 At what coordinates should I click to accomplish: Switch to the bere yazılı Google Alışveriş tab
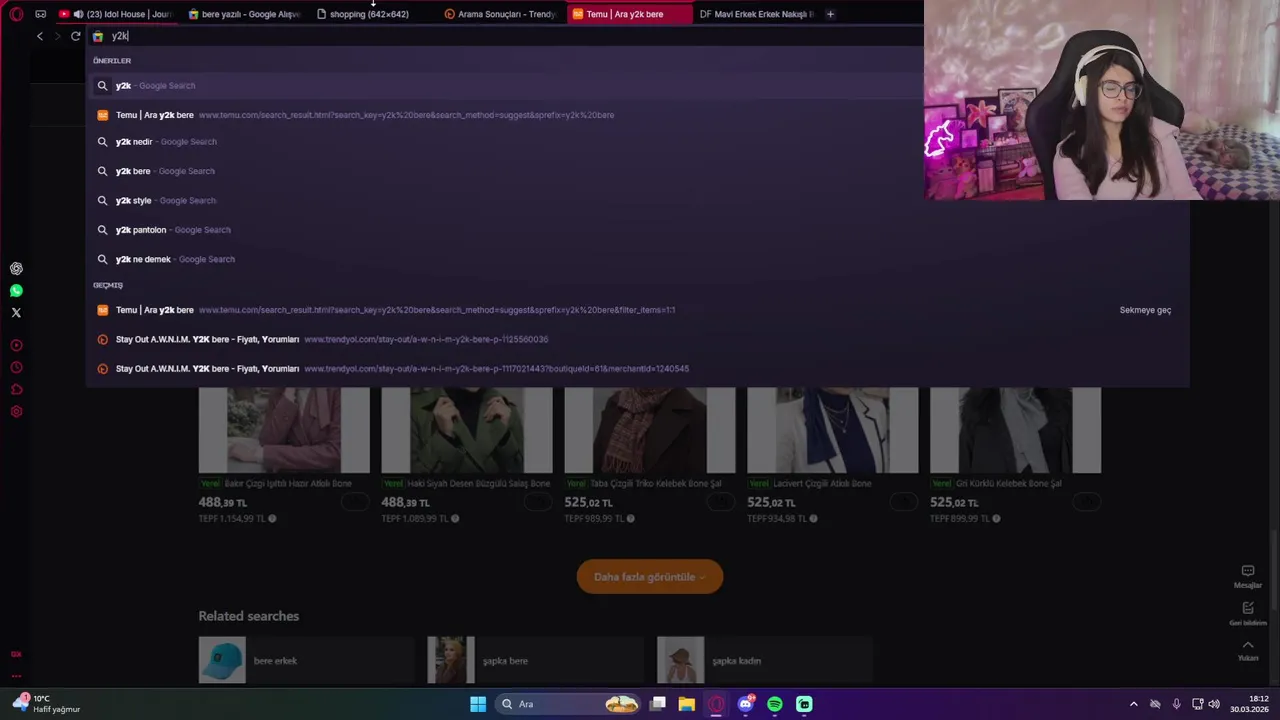(244, 14)
